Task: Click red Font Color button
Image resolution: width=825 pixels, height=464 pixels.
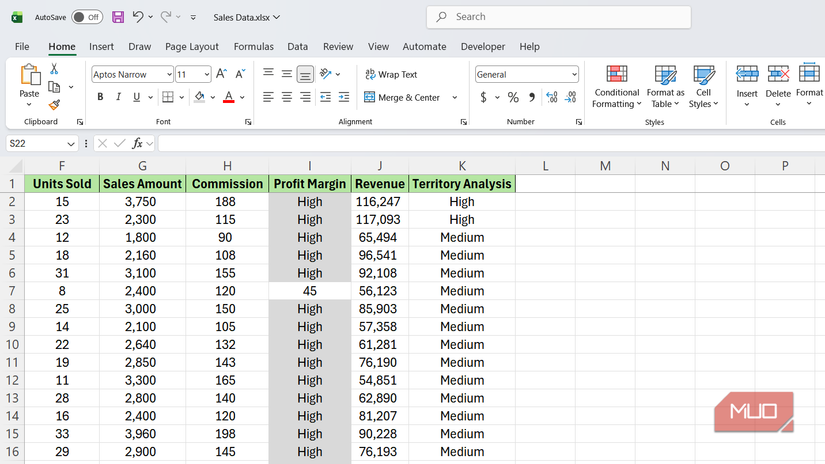Action: point(229,97)
